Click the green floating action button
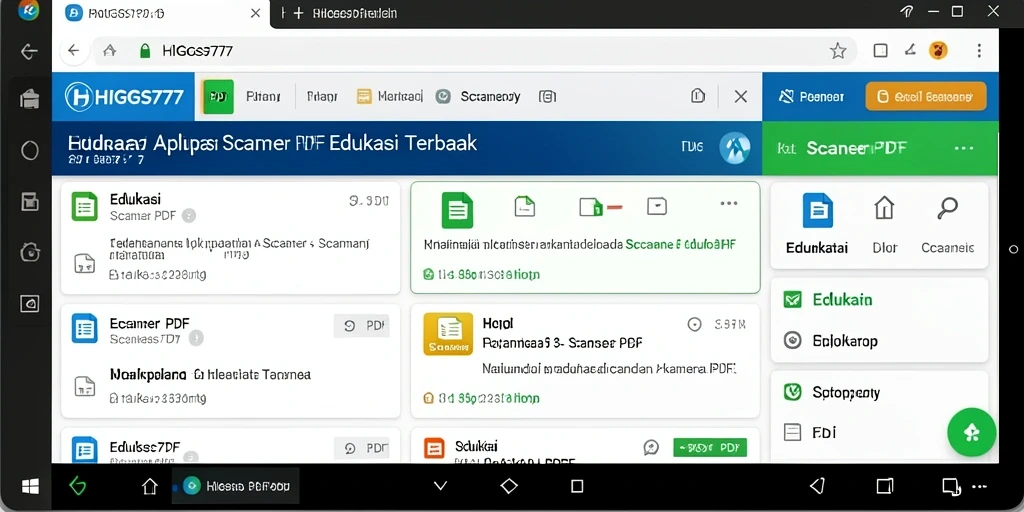Screen dimensions: 1024x512 pos(972,432)
